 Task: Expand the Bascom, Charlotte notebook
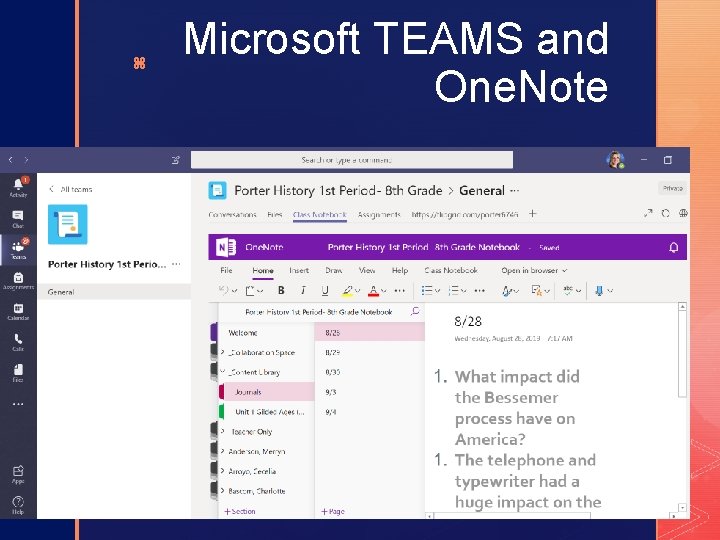click(x=223, y=490)
